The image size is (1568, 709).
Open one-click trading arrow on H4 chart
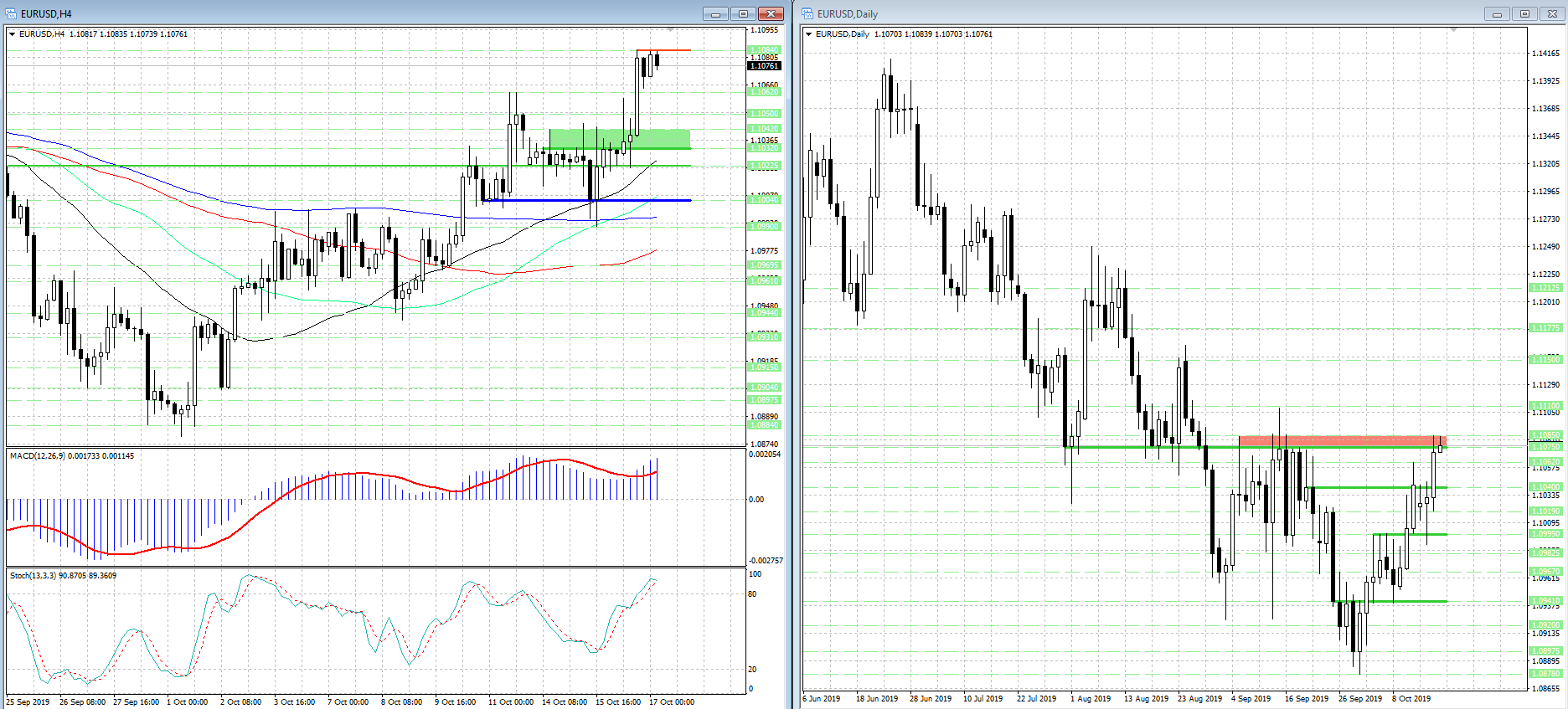13,34
